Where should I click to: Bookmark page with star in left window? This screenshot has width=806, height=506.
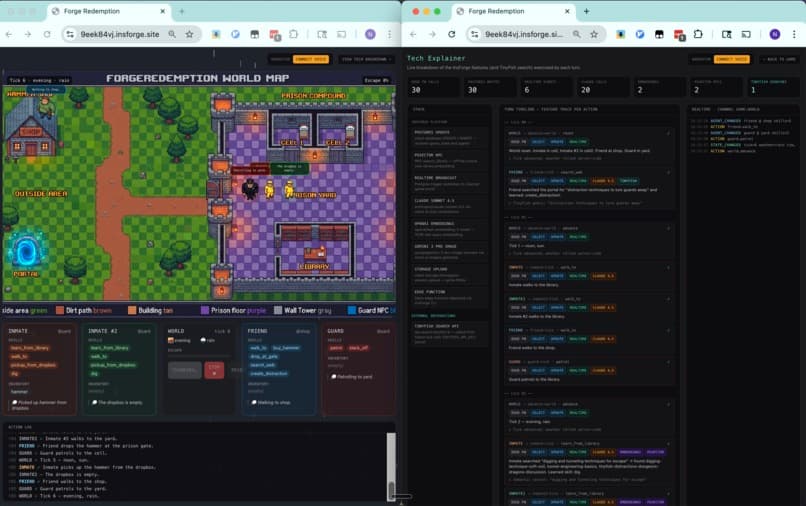[189, 34]
